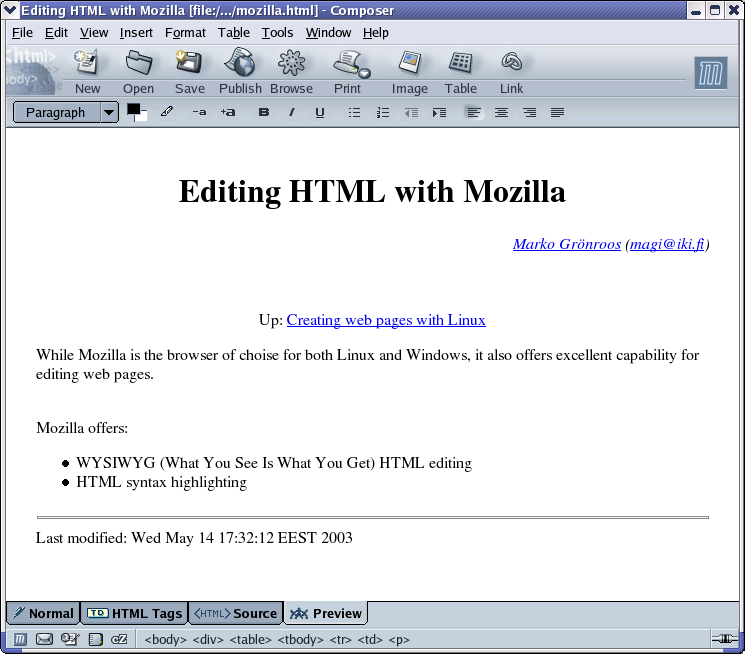
Task: Expand the Print button dropdown arrow
Action: pyautogui.click(x=365, y=74)
